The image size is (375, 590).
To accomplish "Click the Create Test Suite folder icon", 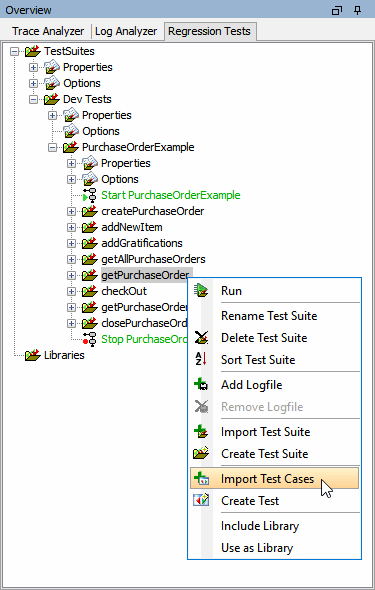I will (x=201, y=453).
